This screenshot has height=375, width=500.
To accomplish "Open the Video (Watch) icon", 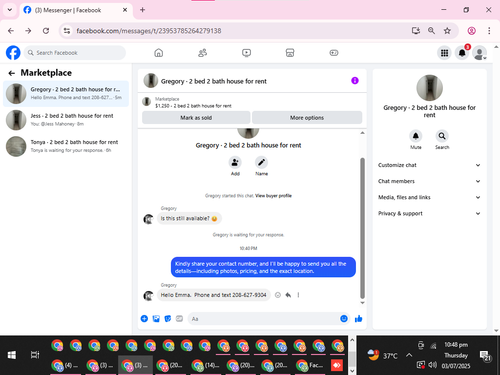I will 246,53.
